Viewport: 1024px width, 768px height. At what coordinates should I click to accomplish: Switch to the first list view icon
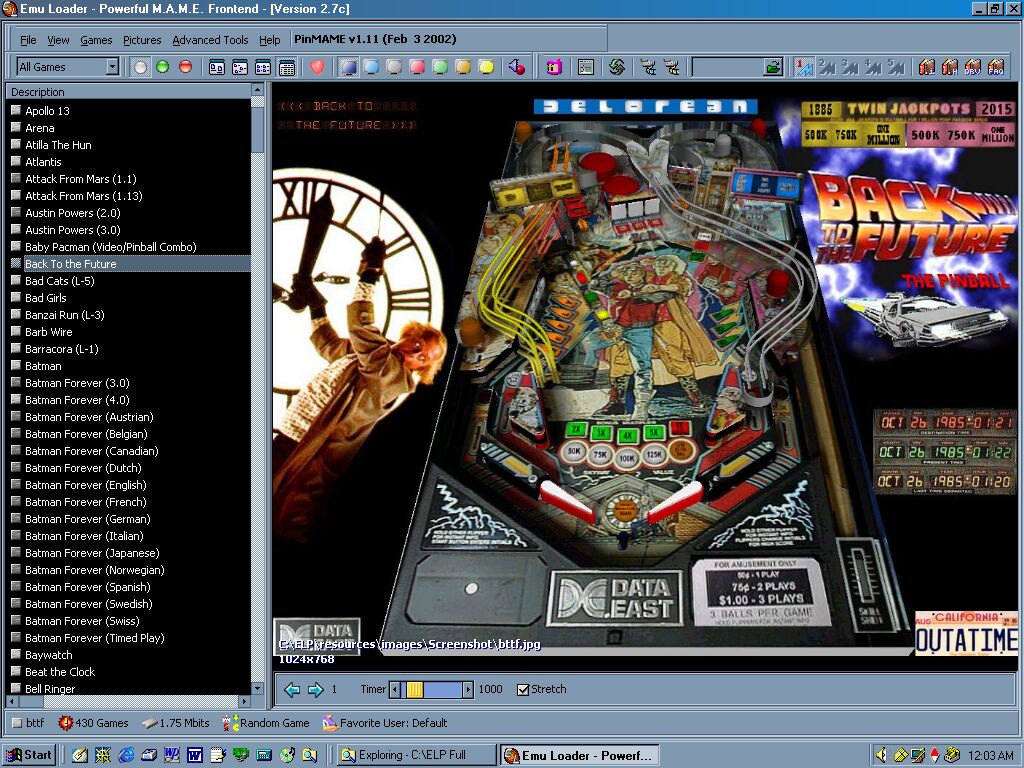[217, 67]
